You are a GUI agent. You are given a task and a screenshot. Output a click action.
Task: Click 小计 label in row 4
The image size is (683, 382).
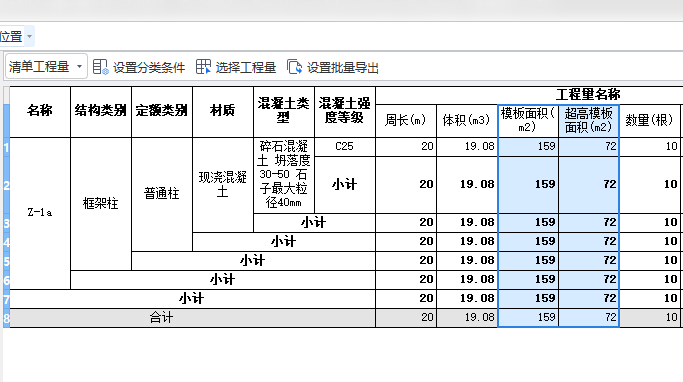[x=284, y=241]
